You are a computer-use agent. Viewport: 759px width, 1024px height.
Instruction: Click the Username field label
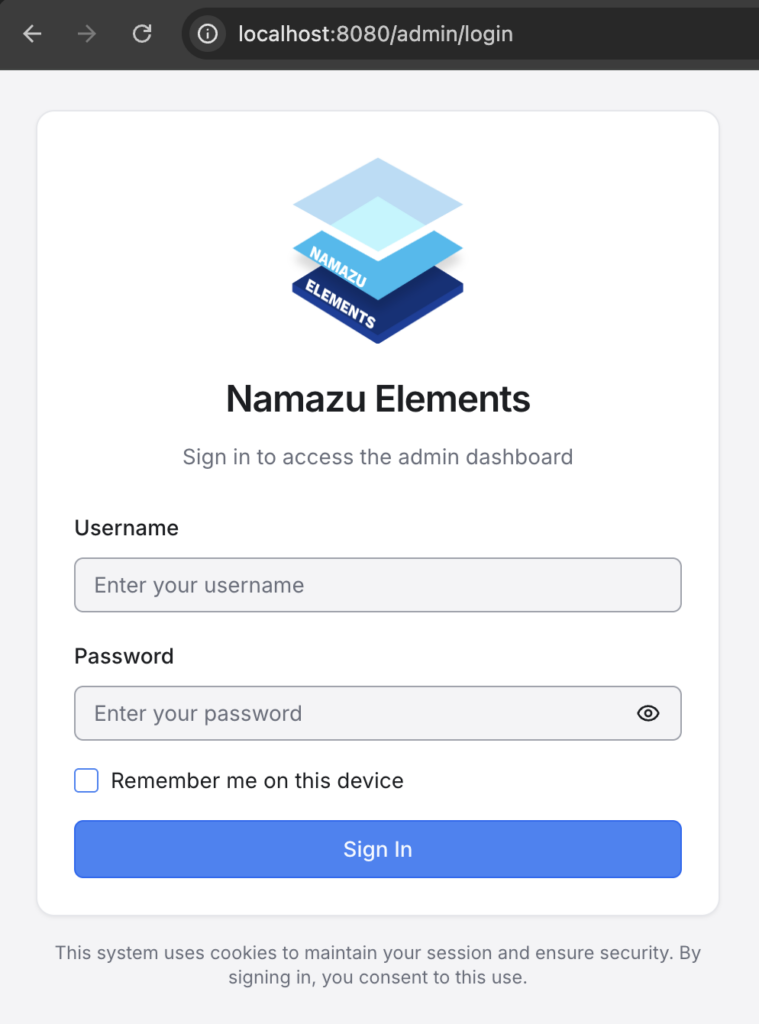point(126,528)
